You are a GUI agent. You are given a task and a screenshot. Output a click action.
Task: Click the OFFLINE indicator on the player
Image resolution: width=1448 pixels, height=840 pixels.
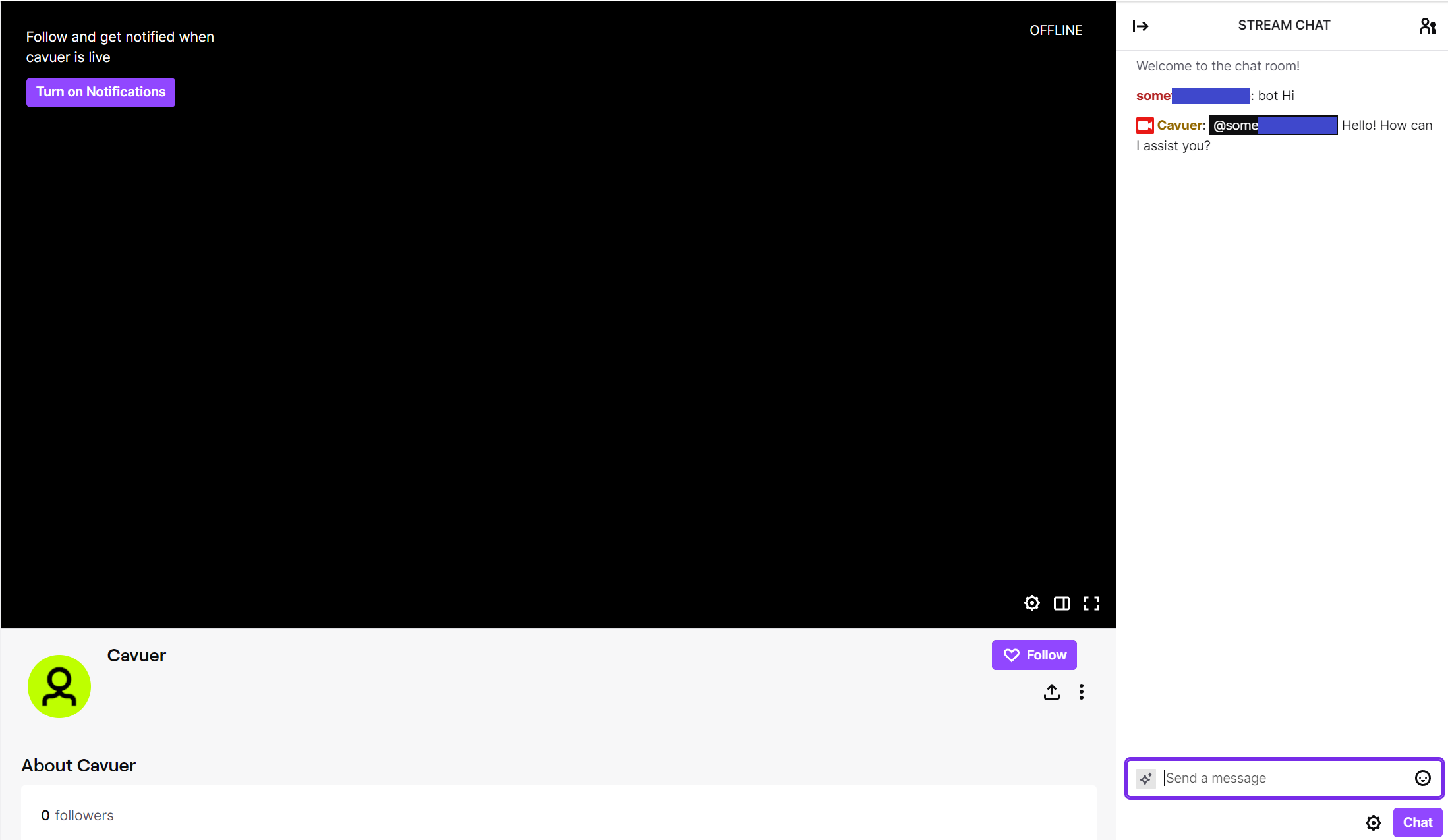(1056, 30)
